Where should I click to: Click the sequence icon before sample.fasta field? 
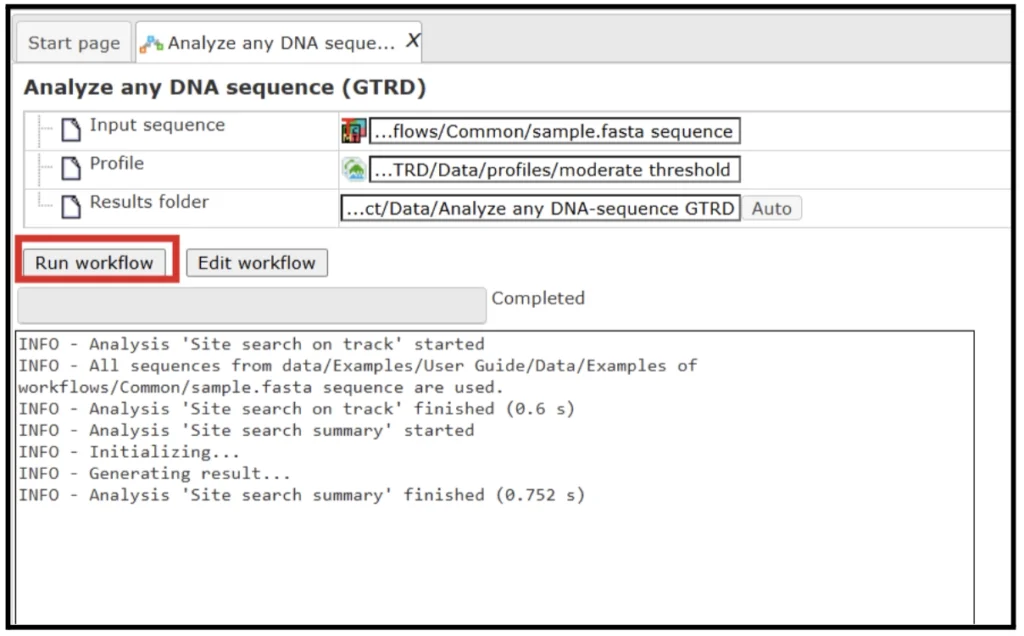coord(354,131)
